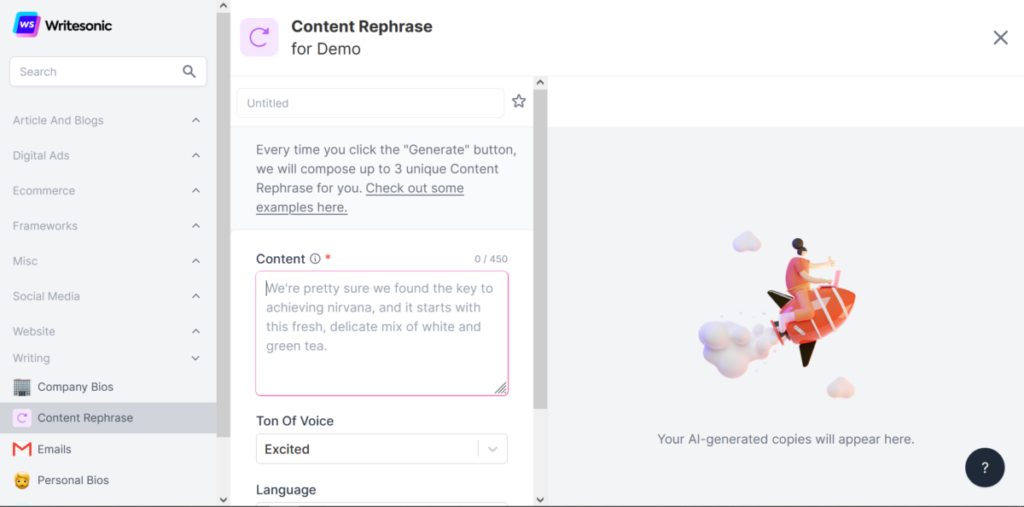Screen dimensions: 1024x507
Task: Focus the Untitled name field
Action: (370, 103)
